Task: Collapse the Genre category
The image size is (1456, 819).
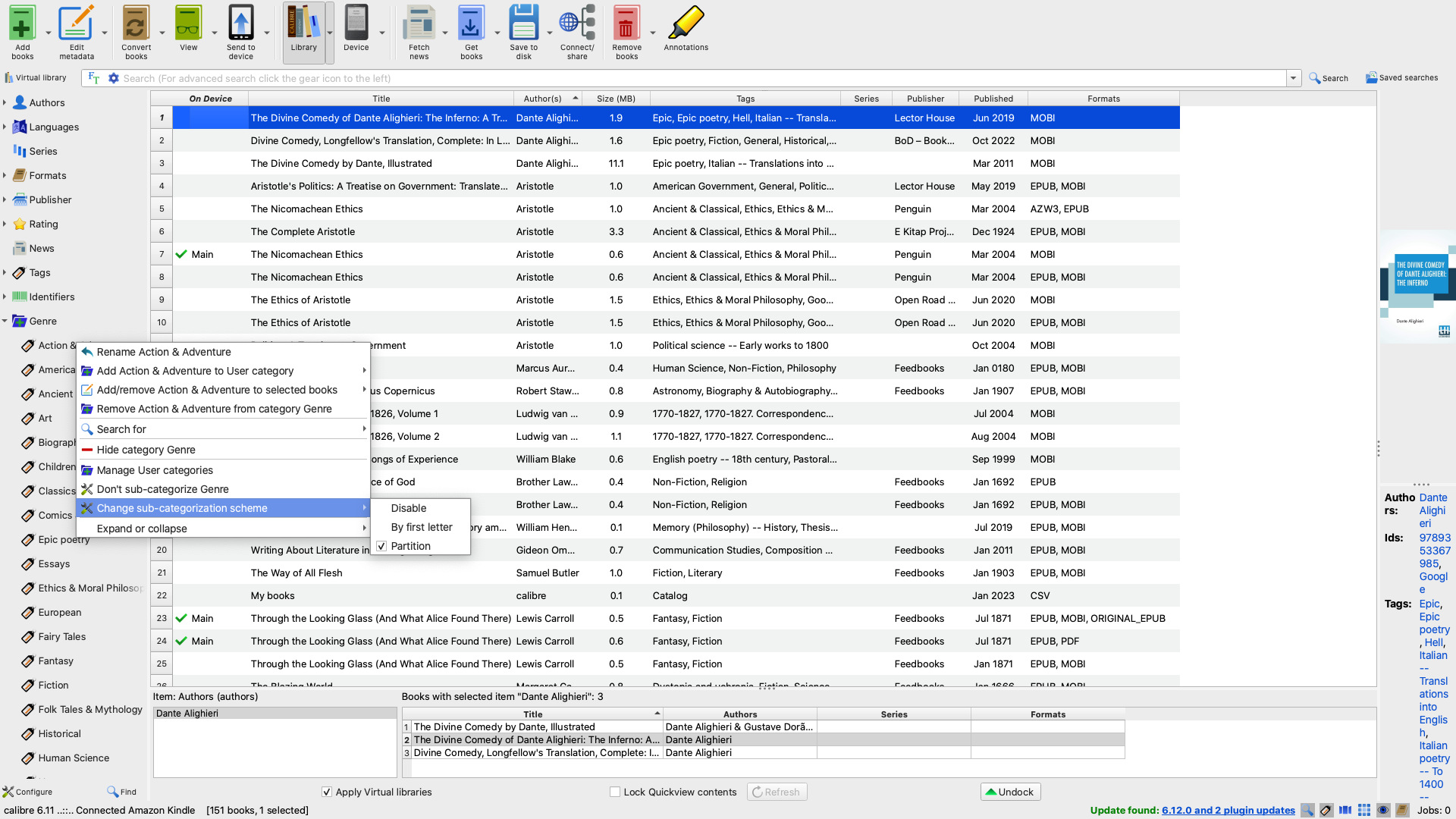Action: [x=5, y=321]
